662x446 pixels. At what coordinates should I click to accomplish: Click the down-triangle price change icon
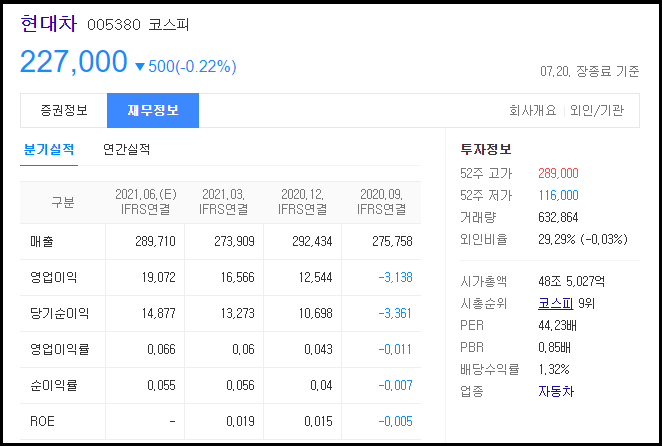[x=140, y=67]
